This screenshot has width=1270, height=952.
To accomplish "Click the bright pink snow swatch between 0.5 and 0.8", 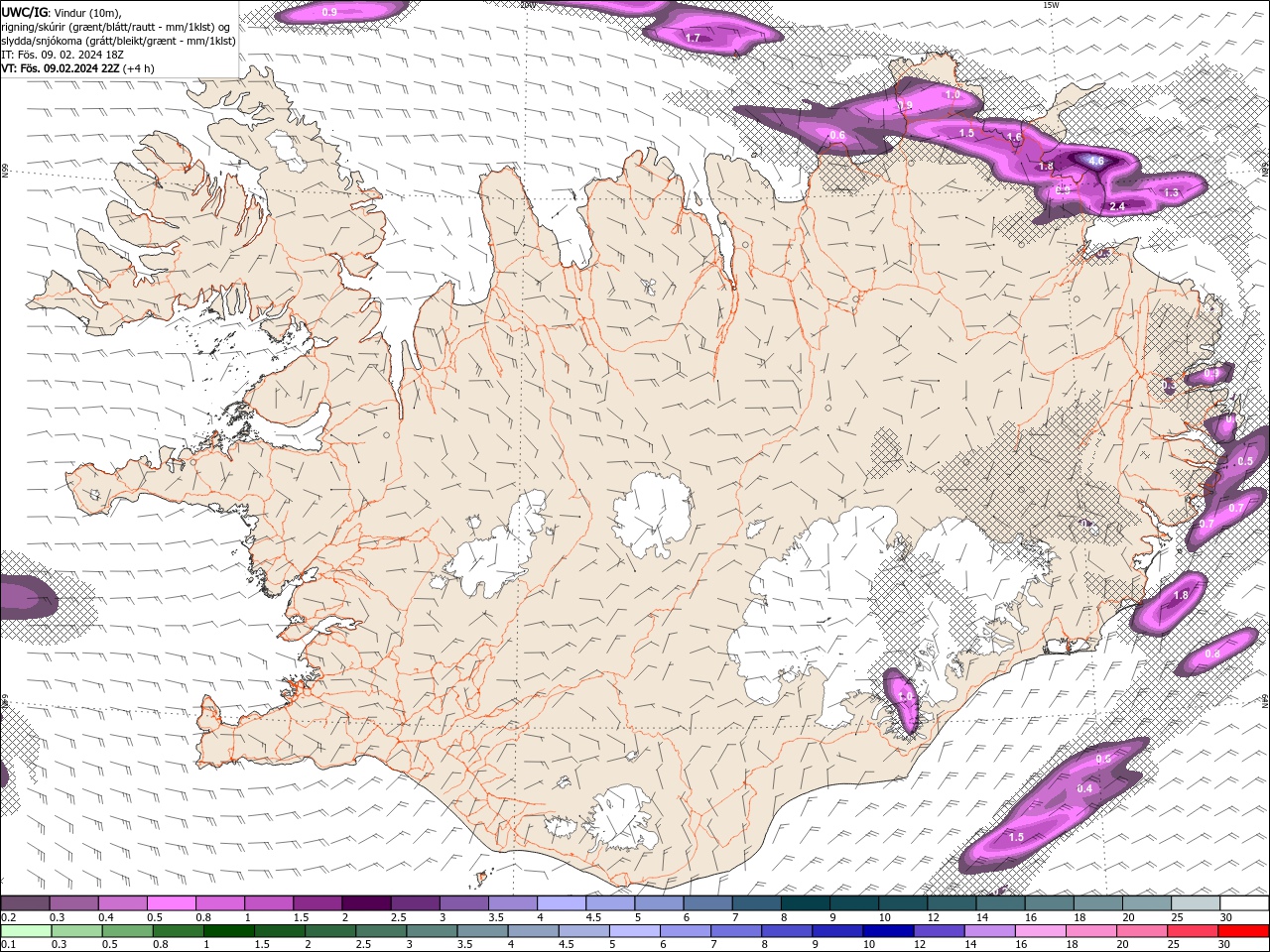I will [x=171, y=903].
